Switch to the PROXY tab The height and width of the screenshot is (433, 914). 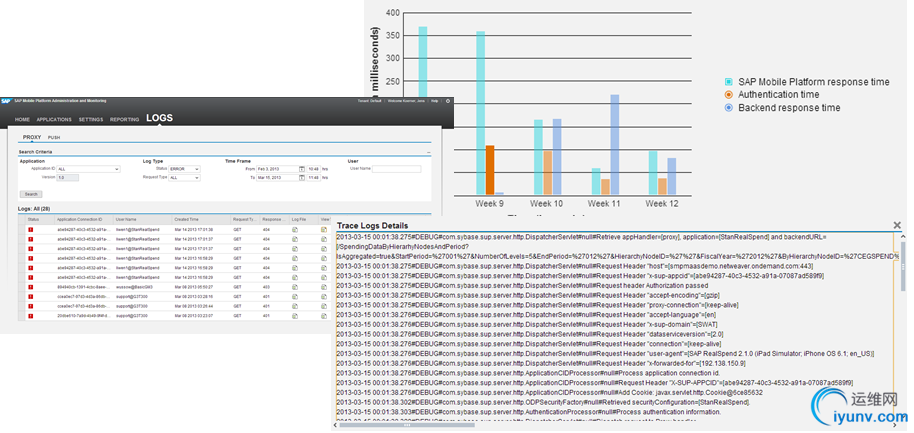[32, 137]
